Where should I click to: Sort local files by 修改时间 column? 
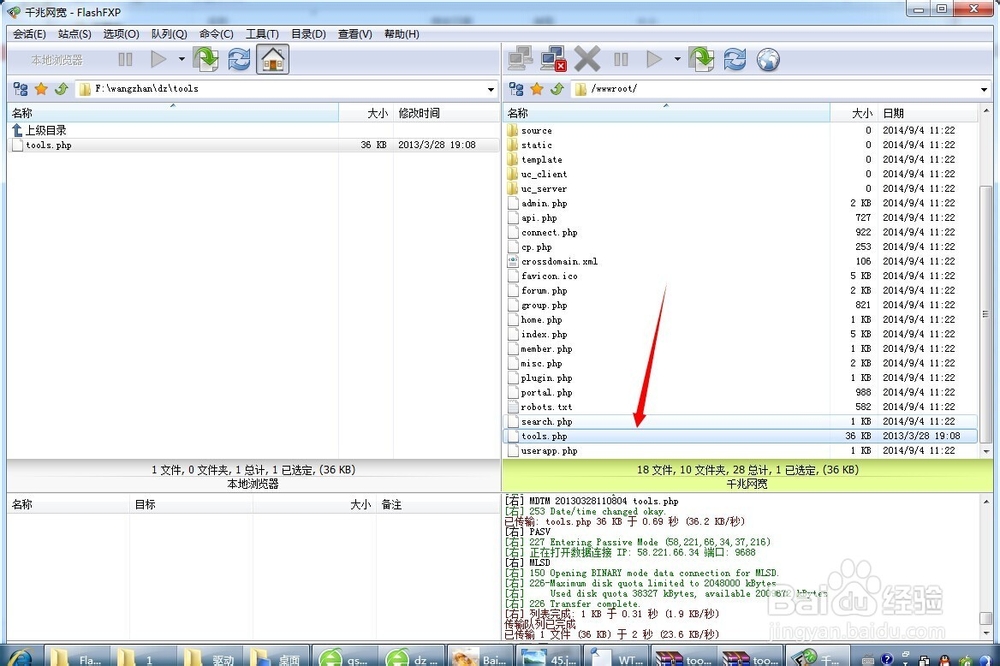[x=446, y=113]
